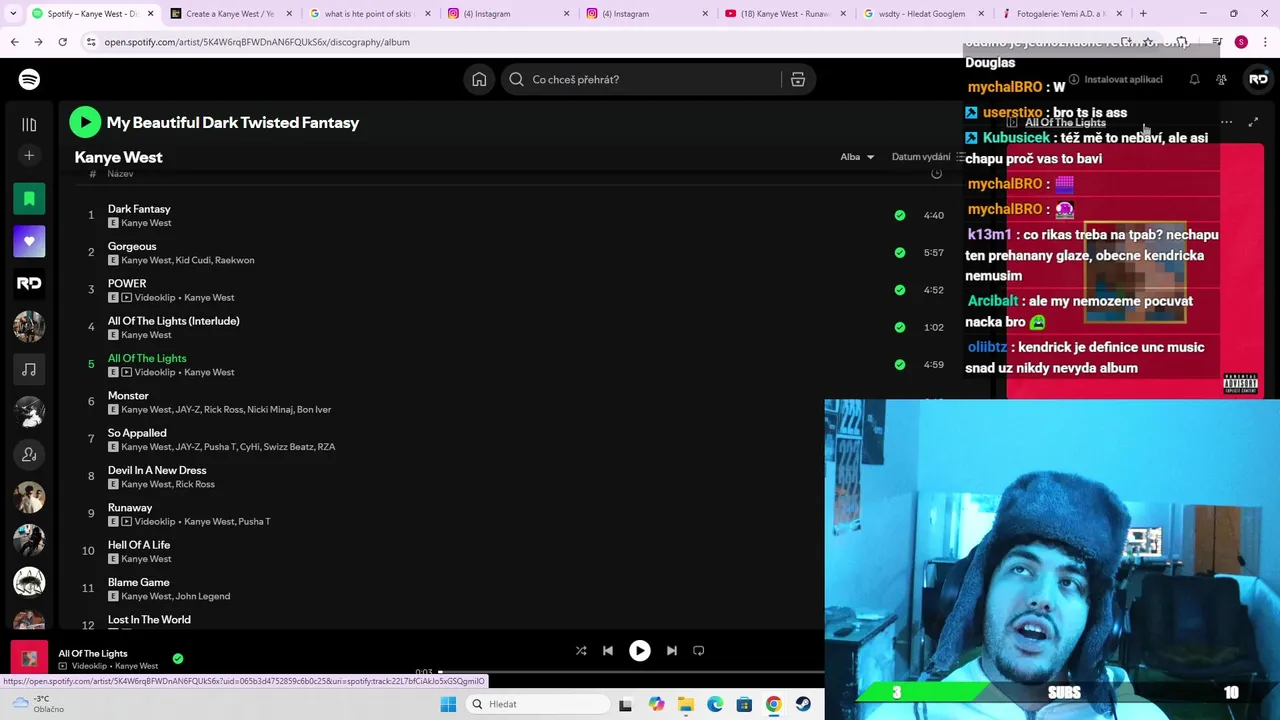Screen dimensions: 1280x720
Task: Open the RD playlist tile in sidebar
Action: tap(29, 284)
